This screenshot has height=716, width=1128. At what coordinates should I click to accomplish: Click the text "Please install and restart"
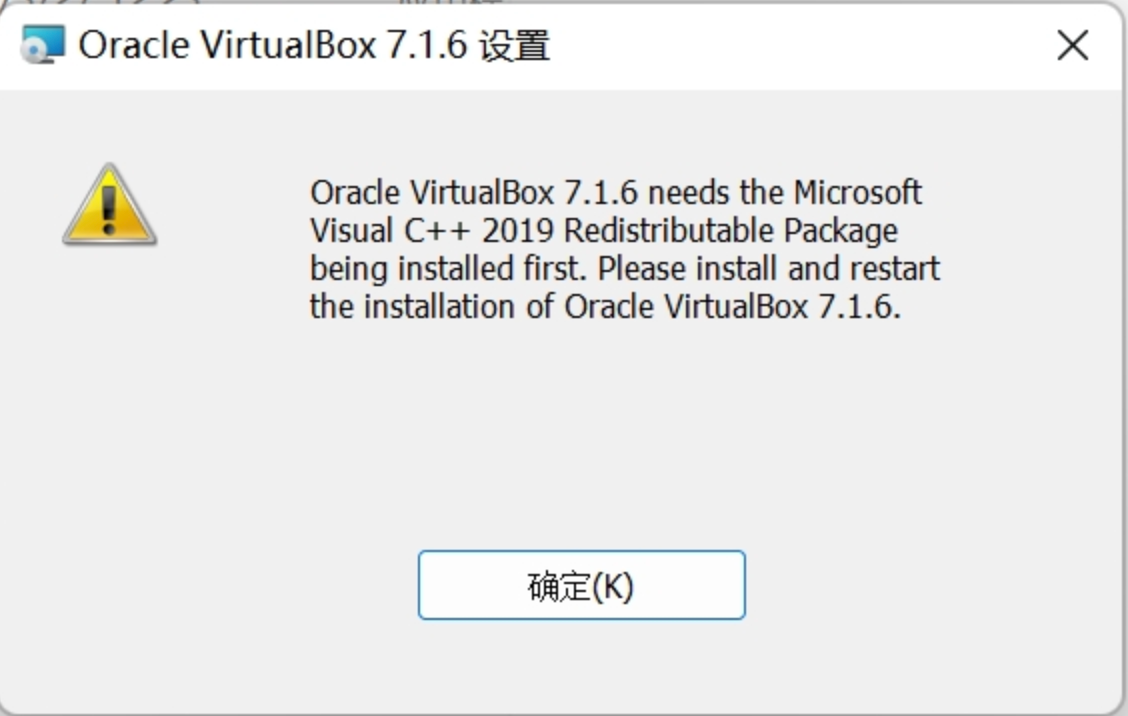click(769, 269)
